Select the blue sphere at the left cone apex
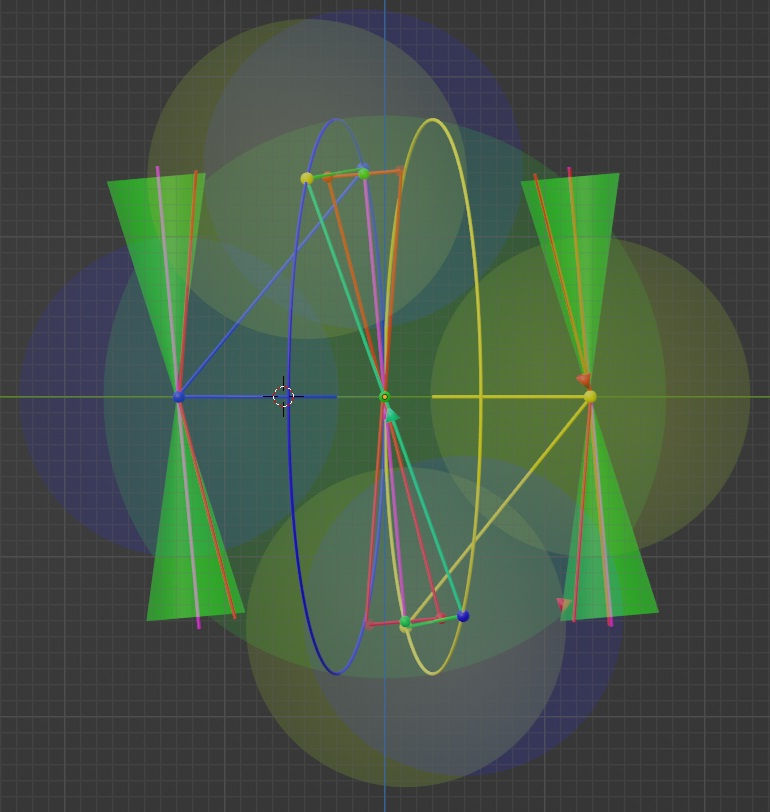 (179, 397)
